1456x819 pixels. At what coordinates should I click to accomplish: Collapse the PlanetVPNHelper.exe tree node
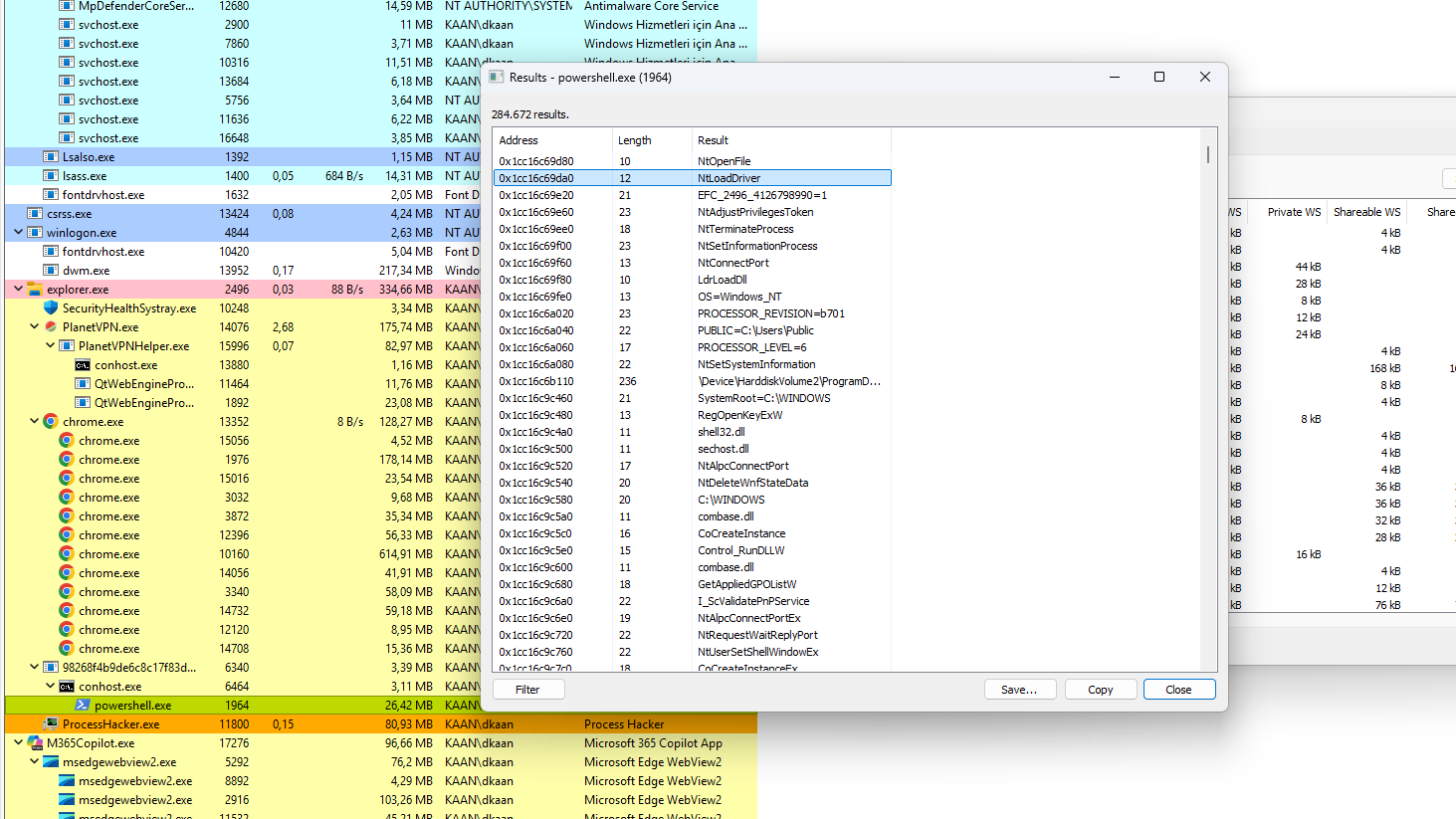pos(50,346)
